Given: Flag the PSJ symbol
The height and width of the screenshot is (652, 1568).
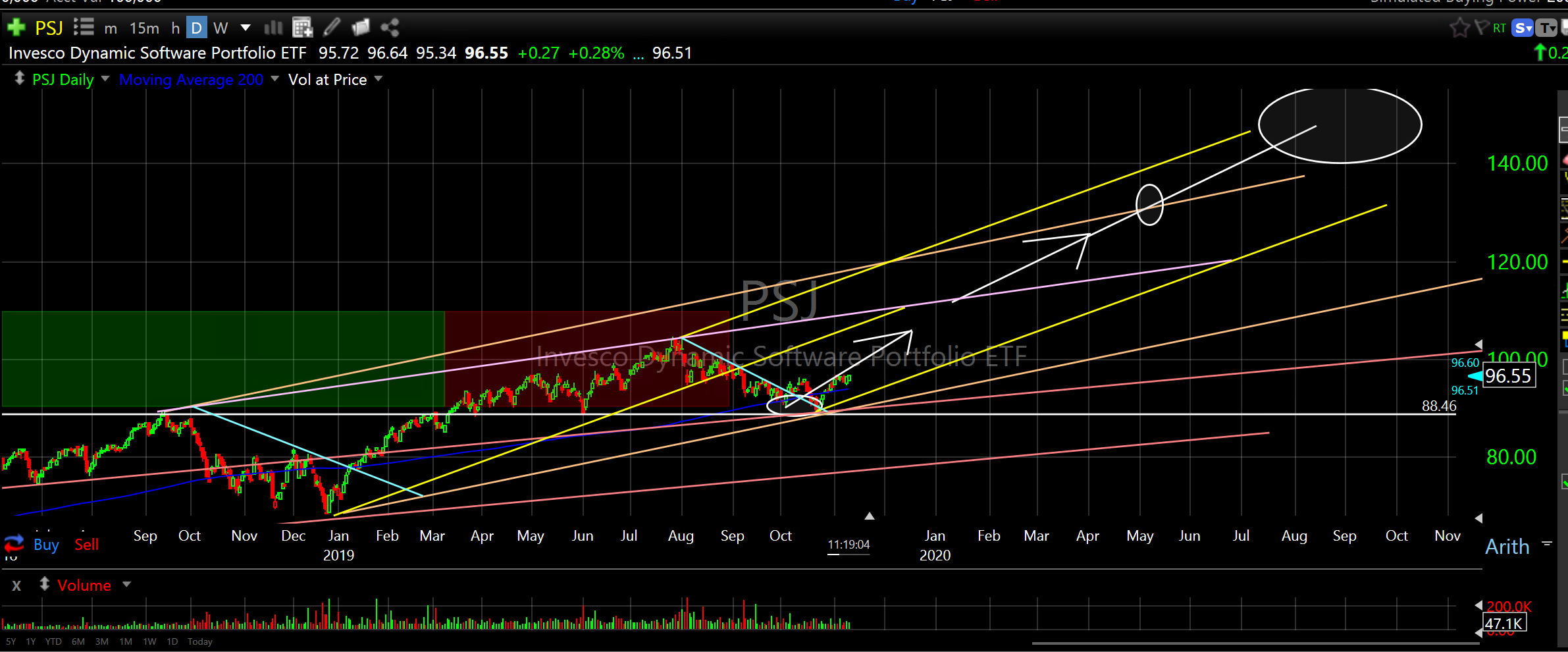Looking at the screenshot, I should pos(1481,28).
